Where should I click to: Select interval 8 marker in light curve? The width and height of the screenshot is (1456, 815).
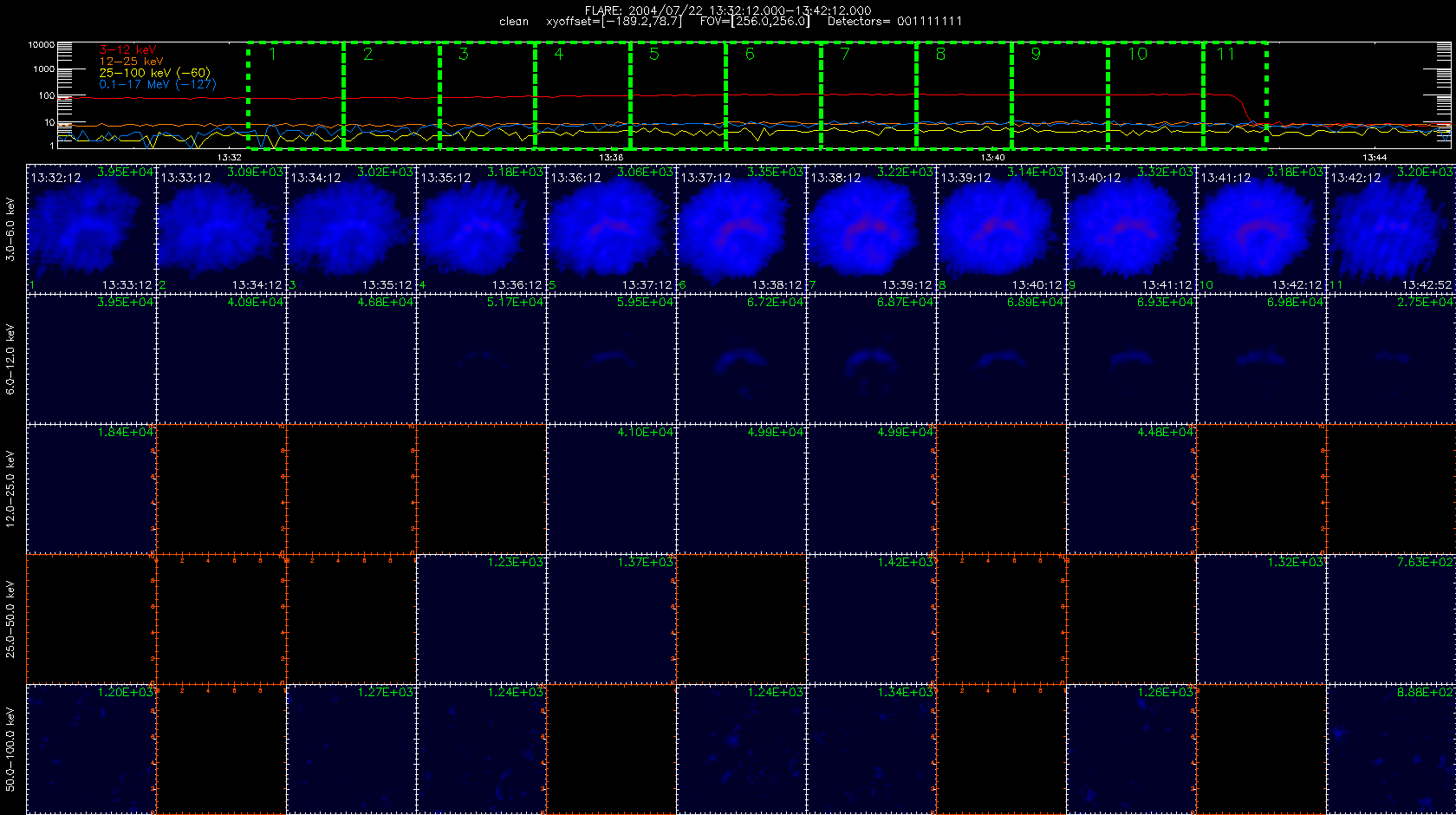pyautogui.click(x=940, y=55)
